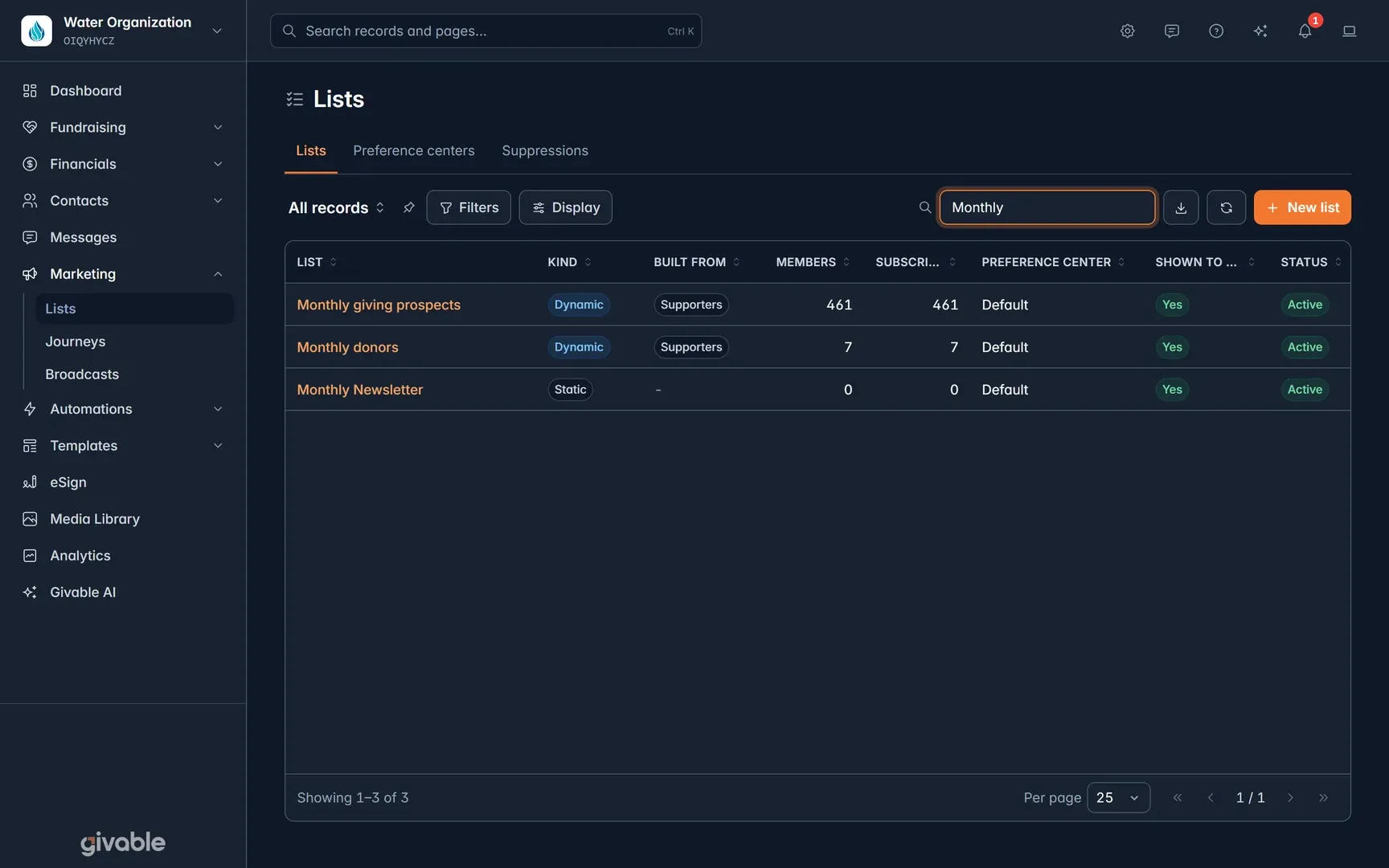Open the Display options button
Image resolution: width=1389 pixels, height=868 pixels.
click(x=565, y=207)
